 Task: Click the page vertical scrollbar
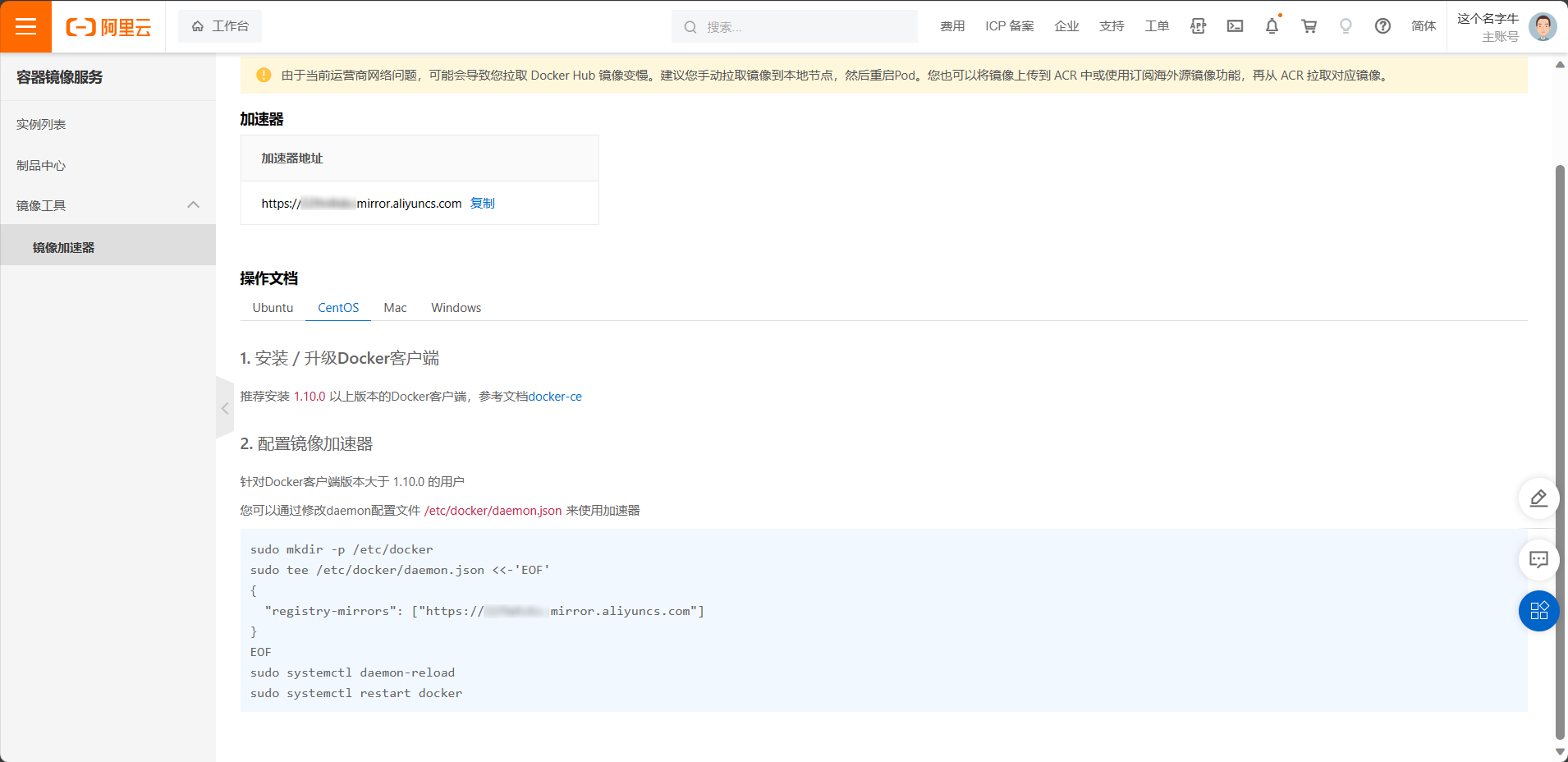(x=1561, y=452)
